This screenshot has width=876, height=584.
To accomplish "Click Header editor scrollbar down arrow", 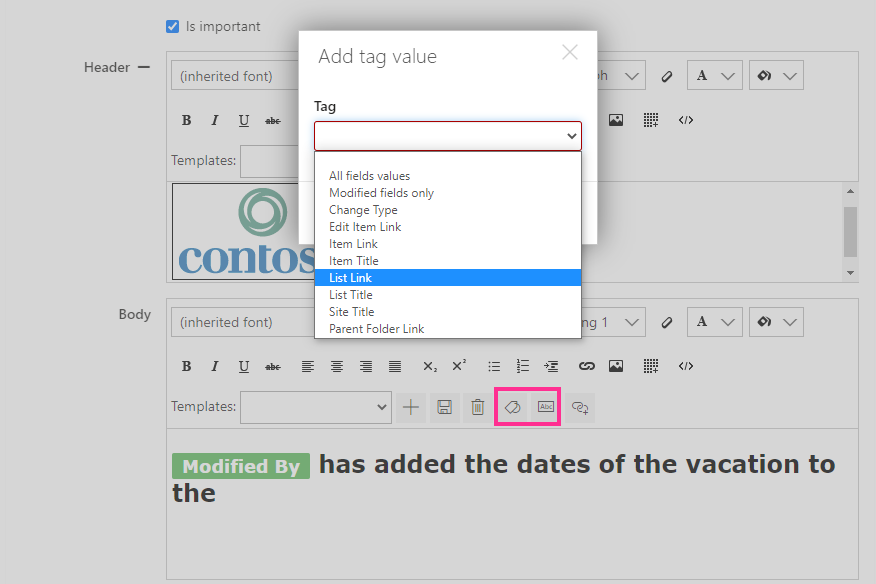I will [x=850, y=273].
